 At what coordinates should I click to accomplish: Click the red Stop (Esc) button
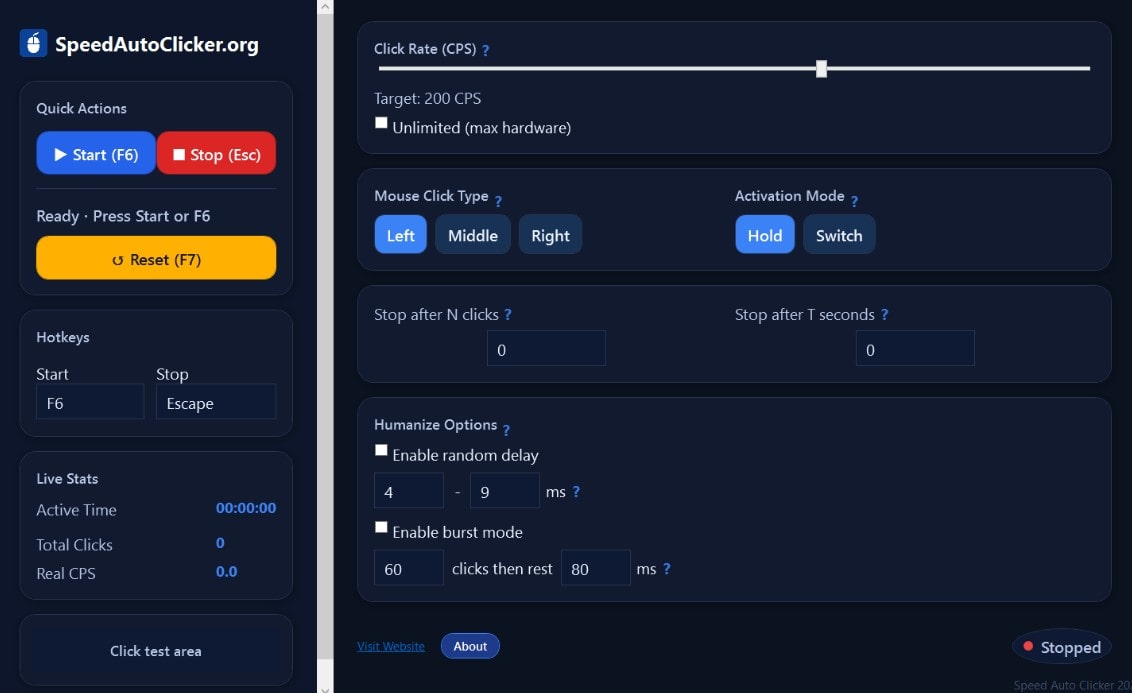point(217,153)
